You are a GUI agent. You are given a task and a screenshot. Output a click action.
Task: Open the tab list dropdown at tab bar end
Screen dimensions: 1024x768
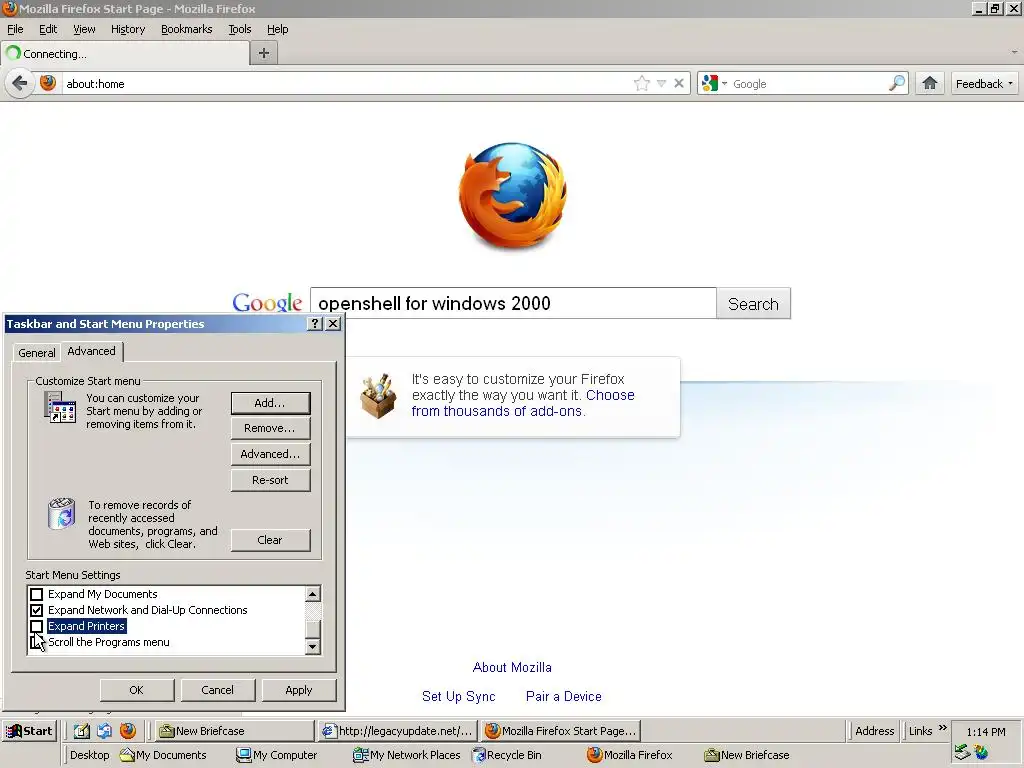tap(1014, 52)
